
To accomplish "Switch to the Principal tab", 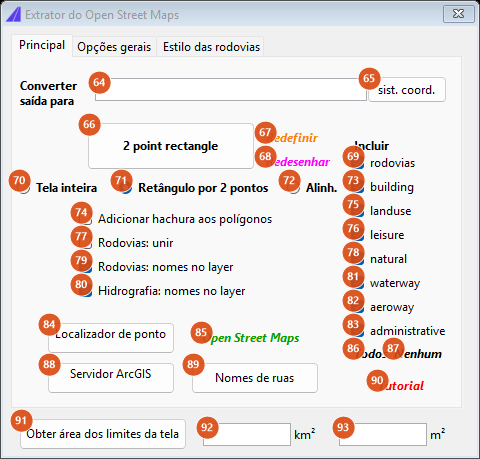I will point(42,45).
